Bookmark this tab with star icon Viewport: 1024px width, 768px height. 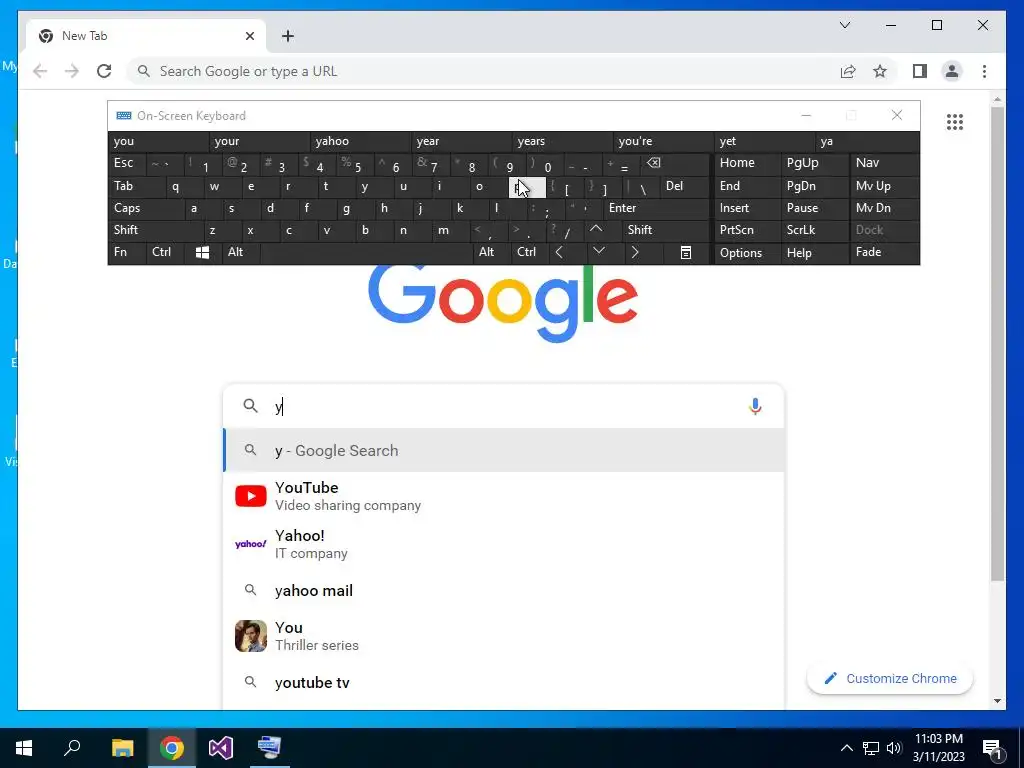[880, 71]
